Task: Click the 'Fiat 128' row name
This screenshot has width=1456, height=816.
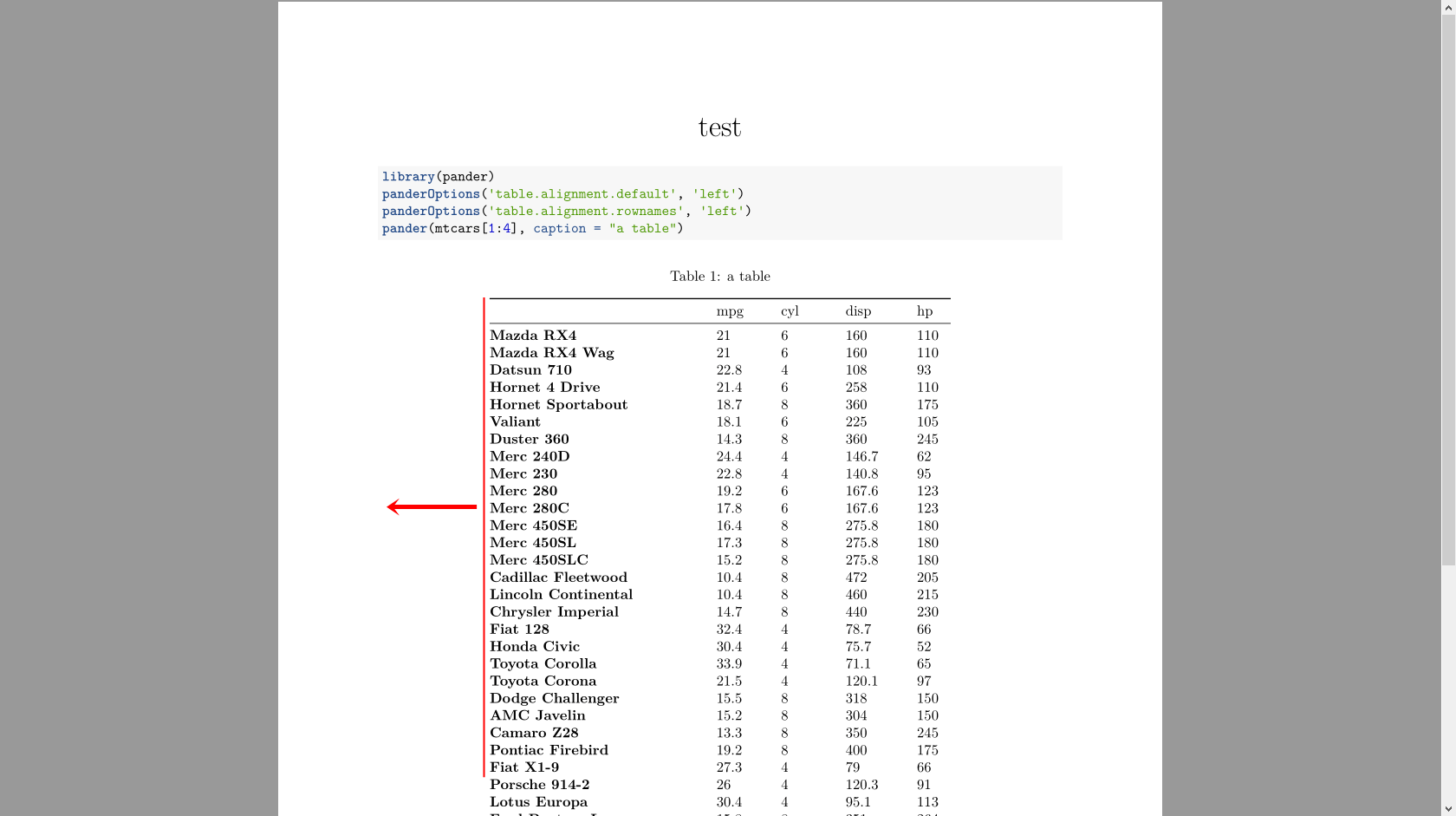Action: [x=519, y=630]
